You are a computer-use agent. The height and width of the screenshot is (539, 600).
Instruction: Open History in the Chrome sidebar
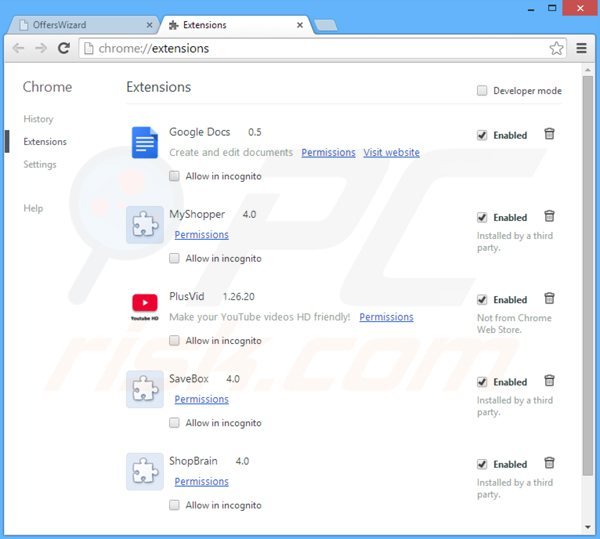point(38,119)
